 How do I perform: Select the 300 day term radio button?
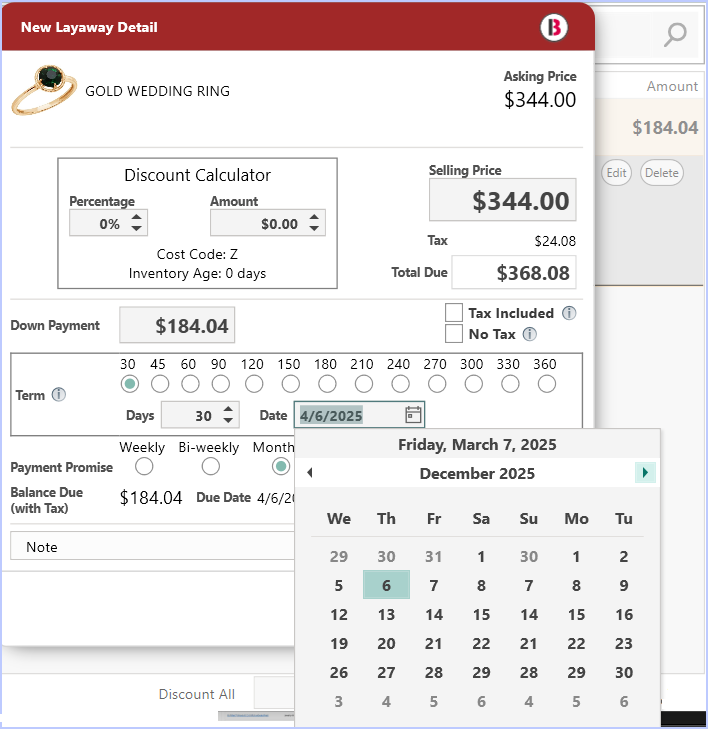(x=473, y=384)
